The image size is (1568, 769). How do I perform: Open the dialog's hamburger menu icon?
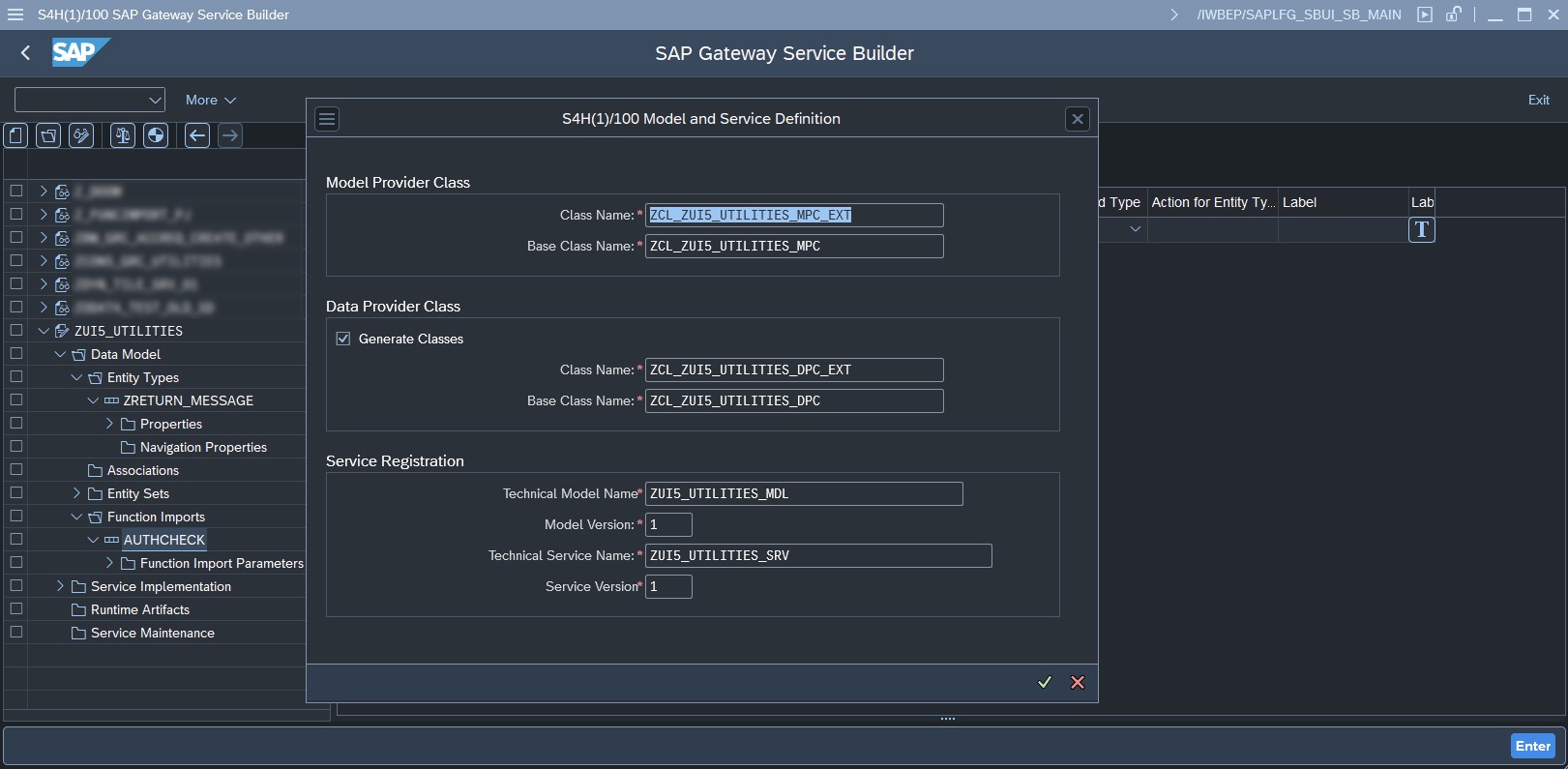coord(327,119)
